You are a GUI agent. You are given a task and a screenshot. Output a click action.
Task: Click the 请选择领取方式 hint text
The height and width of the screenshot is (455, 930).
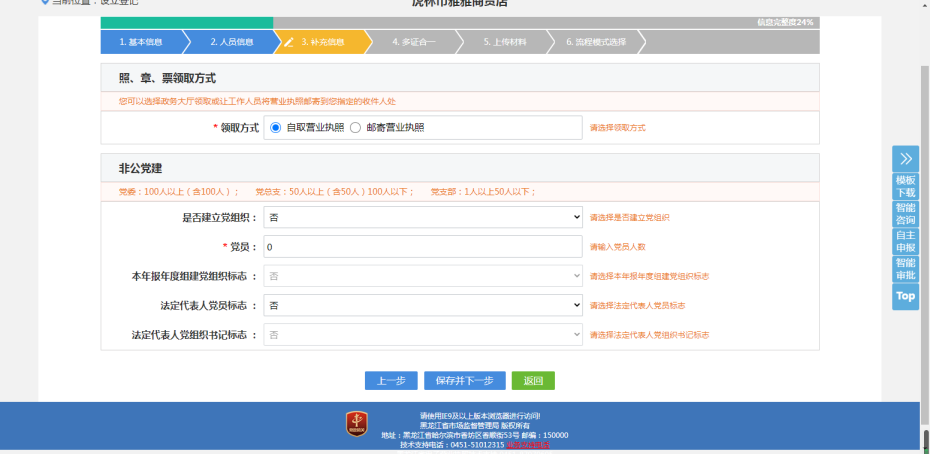(617, 128)
